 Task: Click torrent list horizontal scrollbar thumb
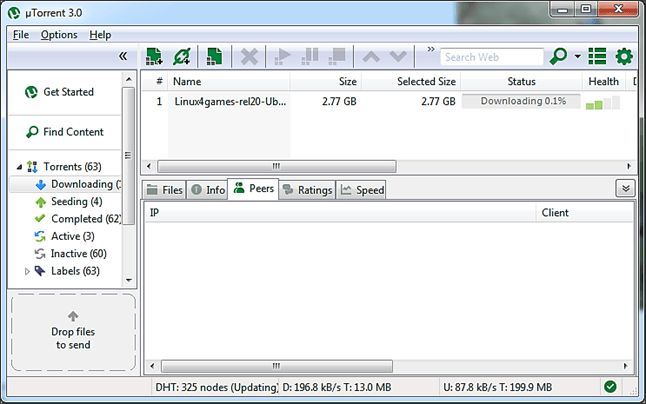[x=276, y=166]
